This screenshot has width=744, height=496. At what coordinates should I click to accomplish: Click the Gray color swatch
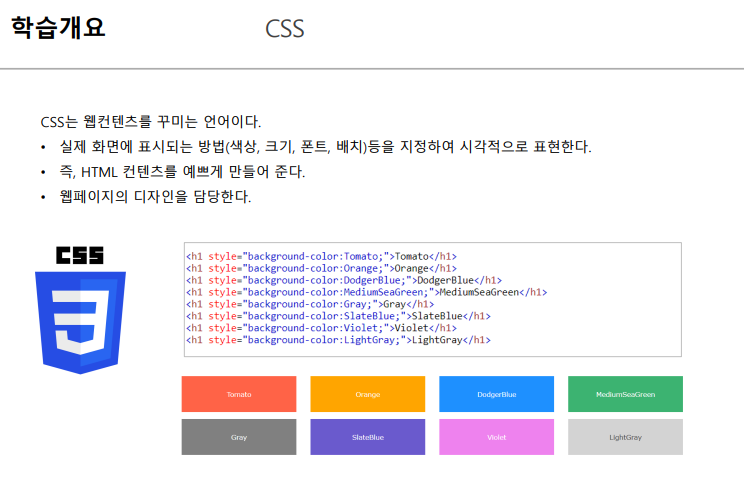(239, 437)
